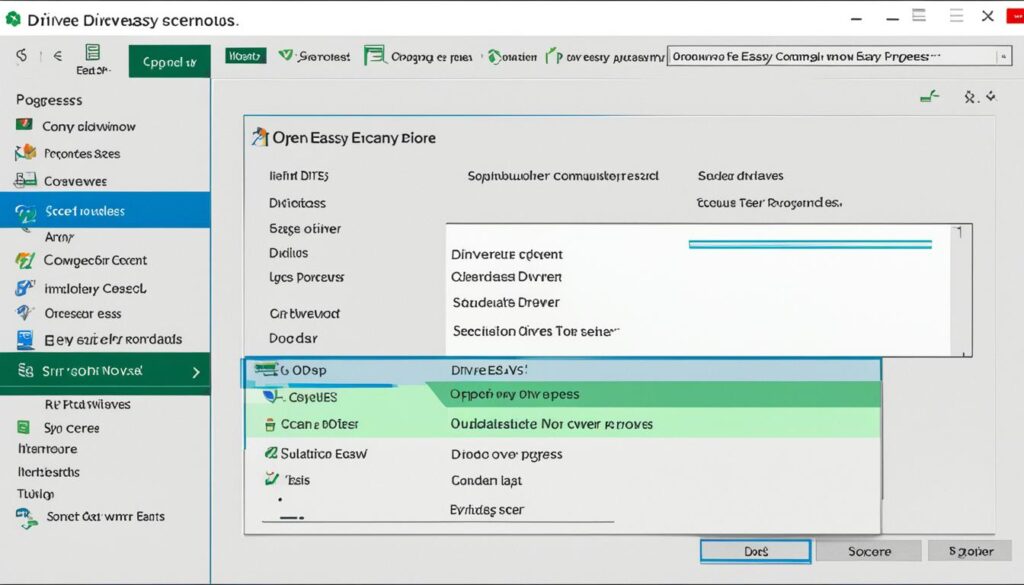Click the checkmark icon beside 'Esis'
Image resolution: width=1024 pixels, height=585 pixels.
pos(272,479)
